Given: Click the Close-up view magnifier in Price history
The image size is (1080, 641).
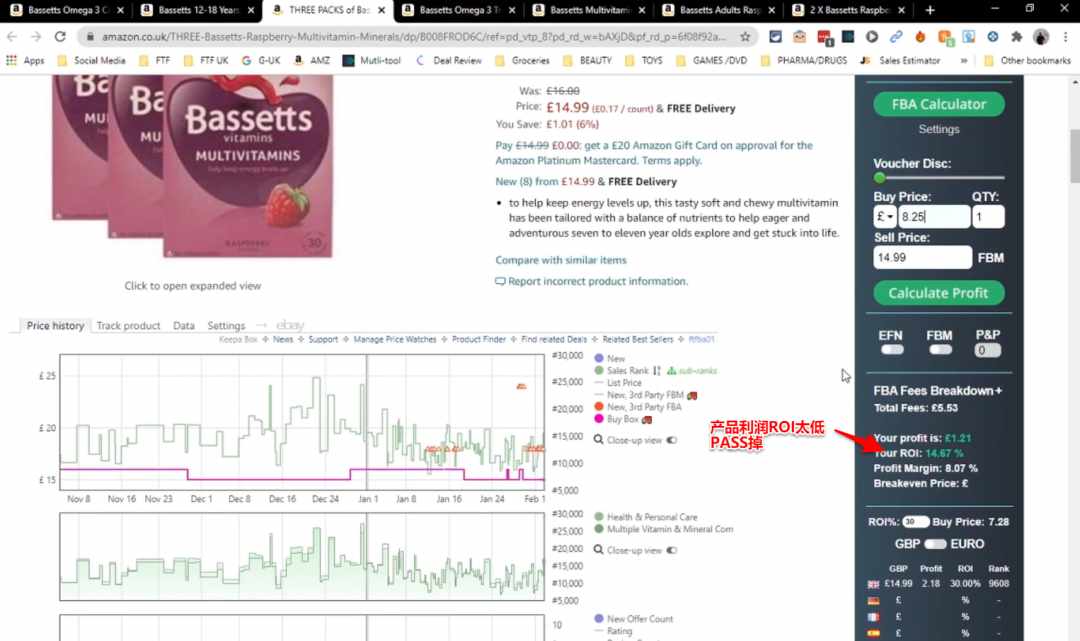Looking at the screenshot, I should (x=599, y=440).
